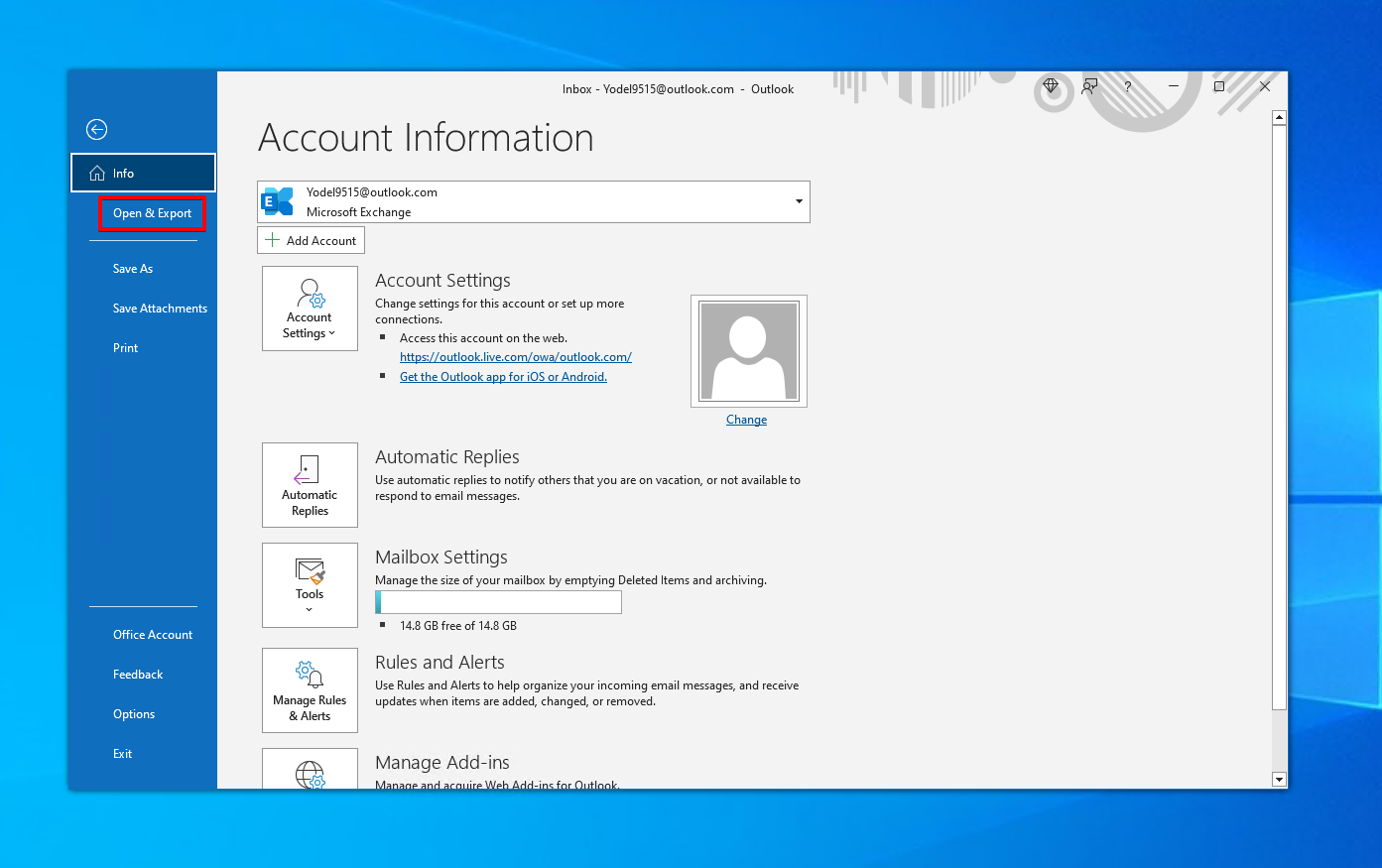
Task: Open the outlook.live.com/owa link
Action: coord(516,357)
